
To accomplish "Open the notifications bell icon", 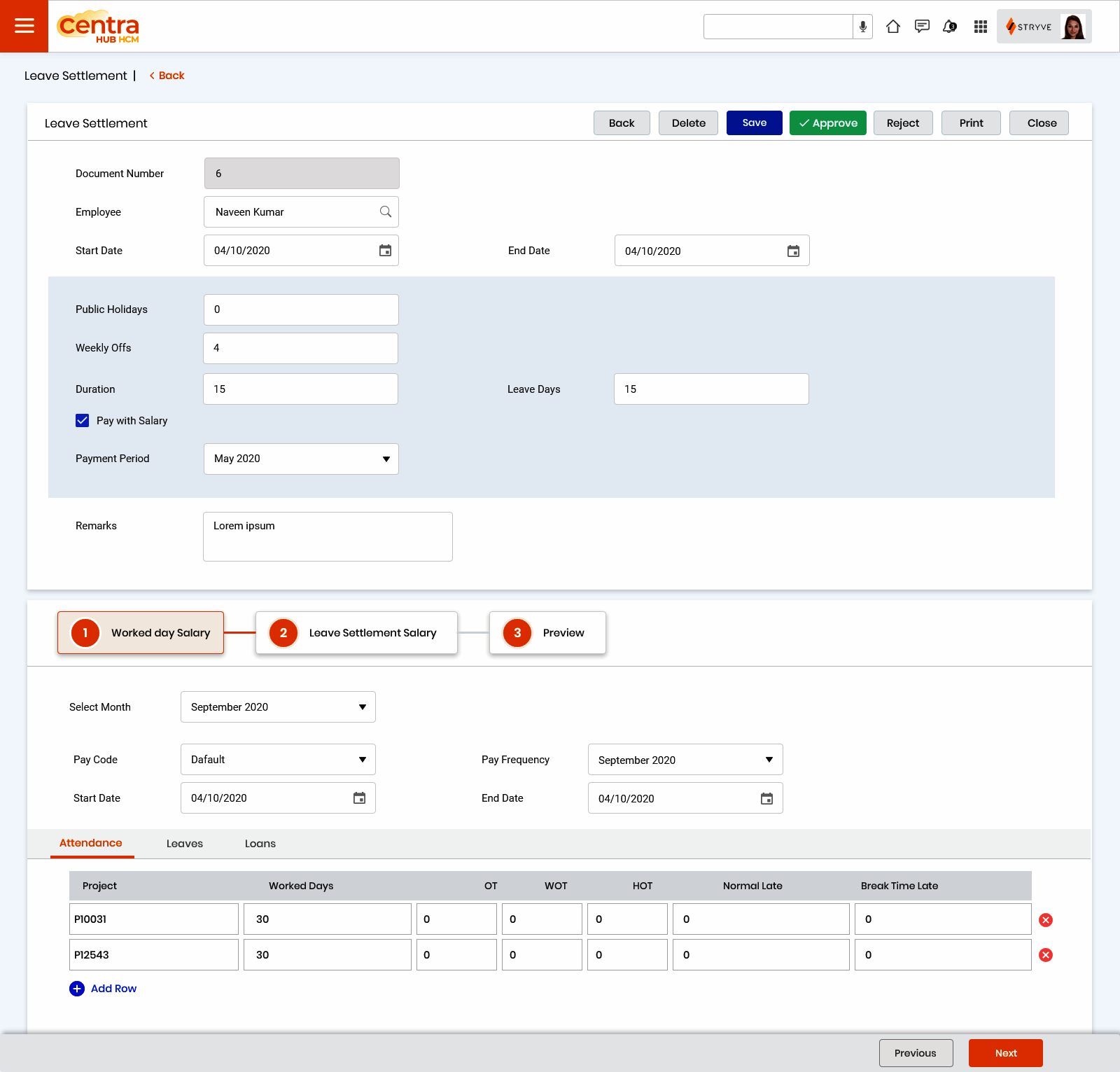I will coord(950,27).
